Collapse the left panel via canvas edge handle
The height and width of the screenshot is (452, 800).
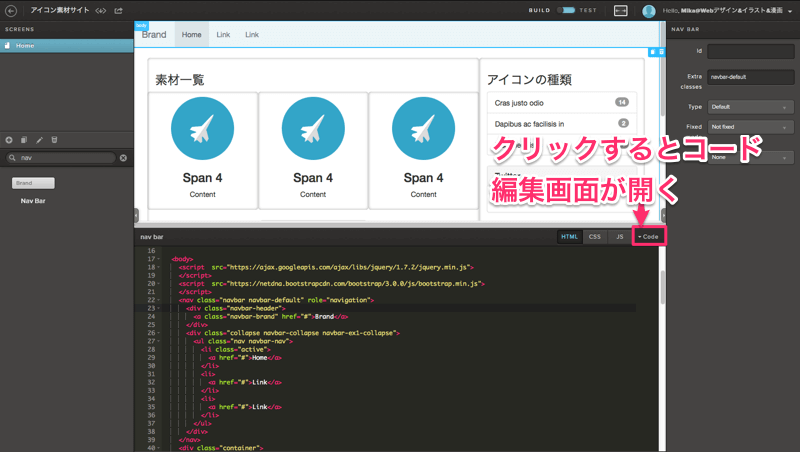(x=136, y=215)
